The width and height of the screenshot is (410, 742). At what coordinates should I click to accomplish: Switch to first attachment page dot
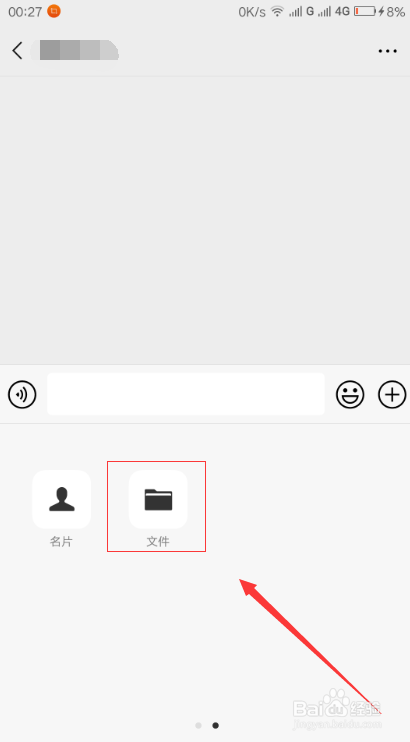click(198, 725)
